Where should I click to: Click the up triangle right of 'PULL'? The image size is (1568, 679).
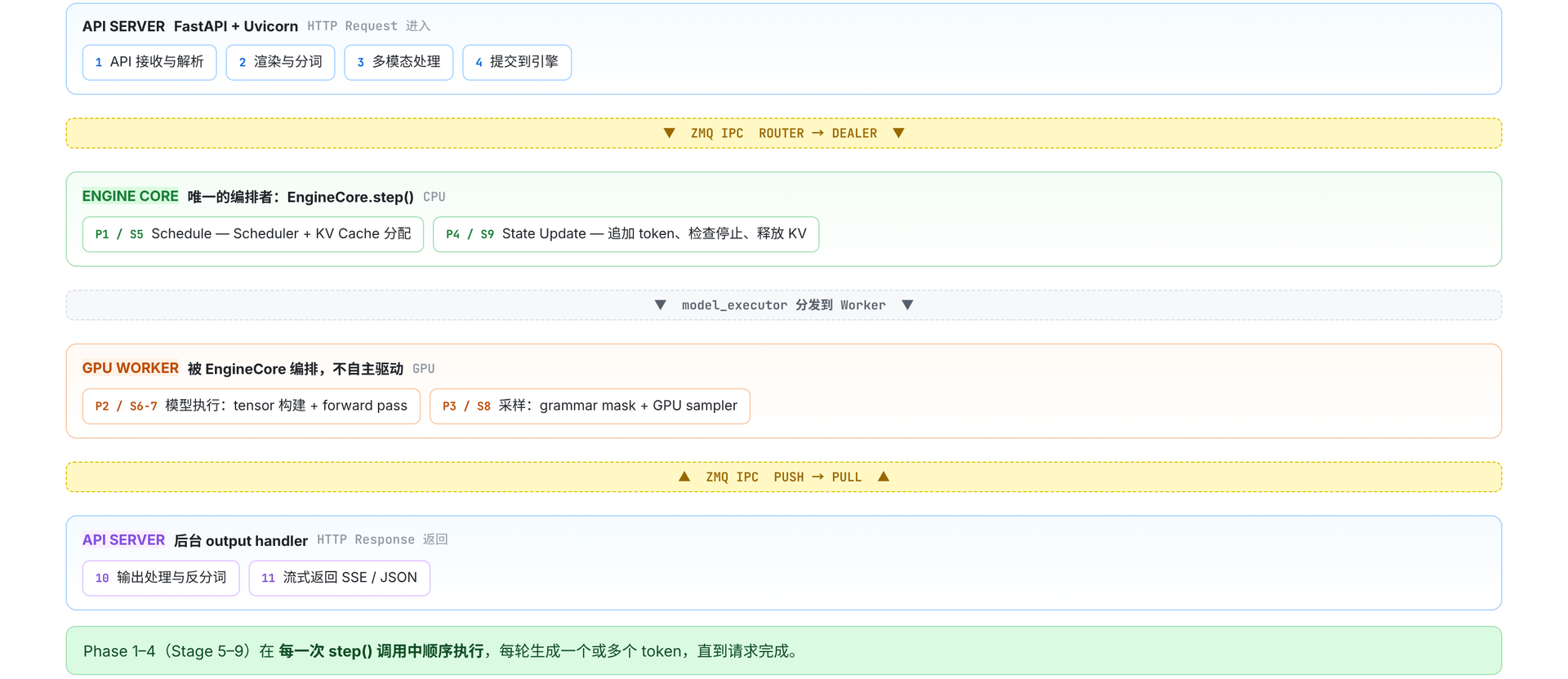(884, 477)
